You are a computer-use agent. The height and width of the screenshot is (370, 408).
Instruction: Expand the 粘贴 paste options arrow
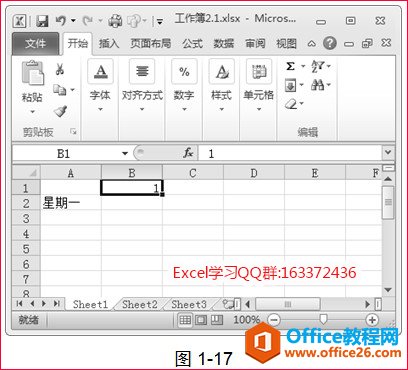[32, 112]
